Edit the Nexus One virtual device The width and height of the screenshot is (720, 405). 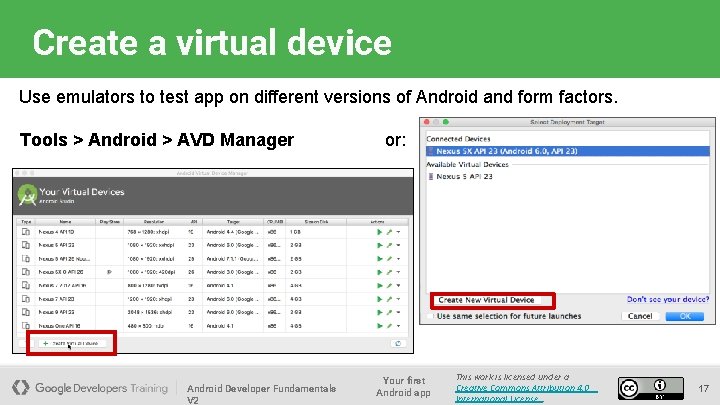[389, 326]
